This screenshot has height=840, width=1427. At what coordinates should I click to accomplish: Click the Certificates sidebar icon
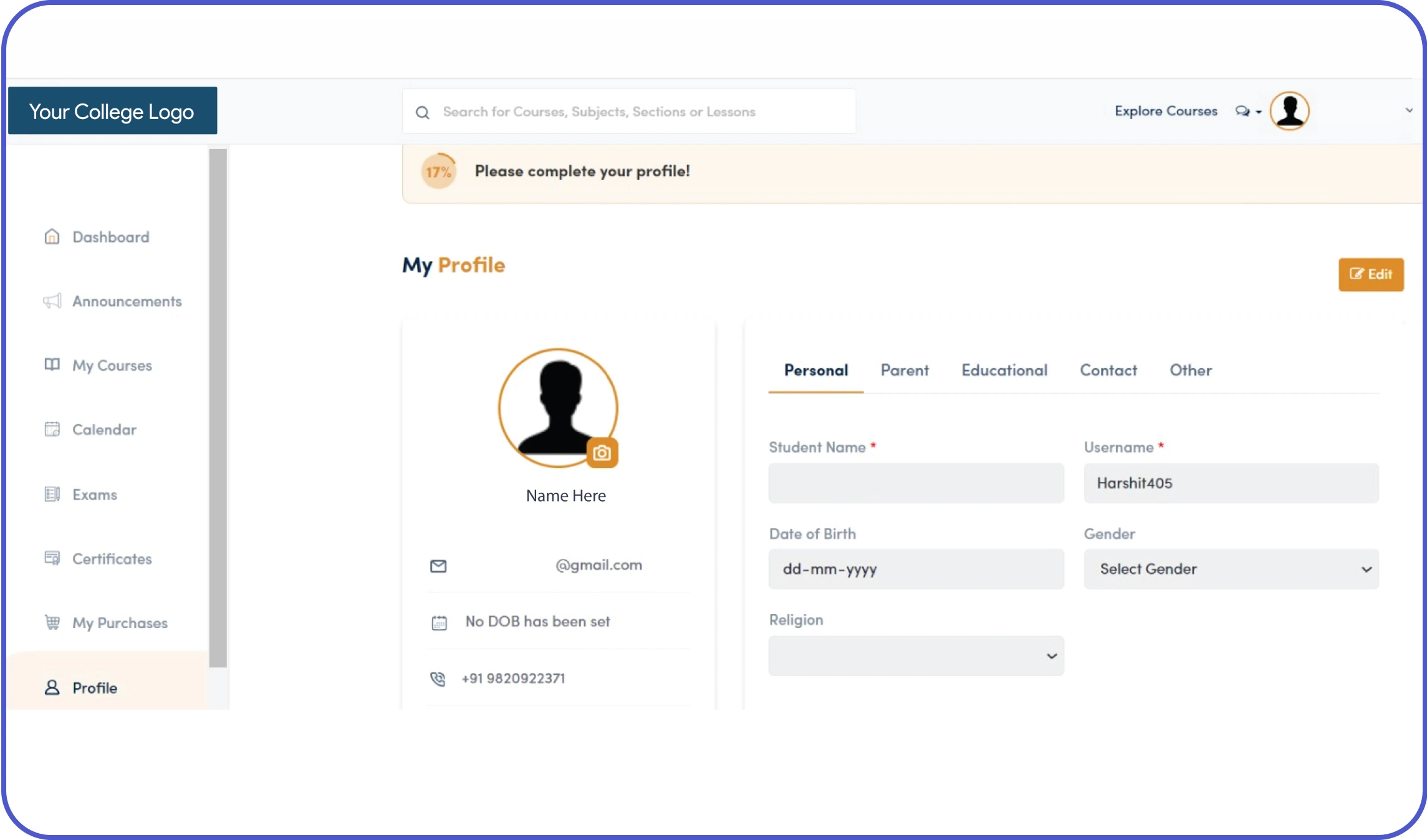point(52,558)
